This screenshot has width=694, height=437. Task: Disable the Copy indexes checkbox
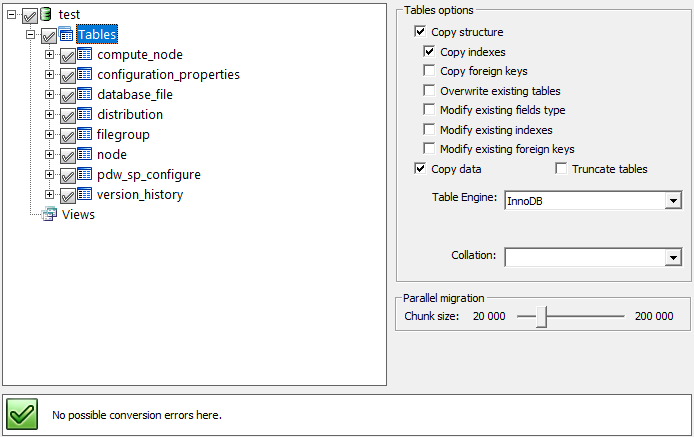[x=429, y=52]
